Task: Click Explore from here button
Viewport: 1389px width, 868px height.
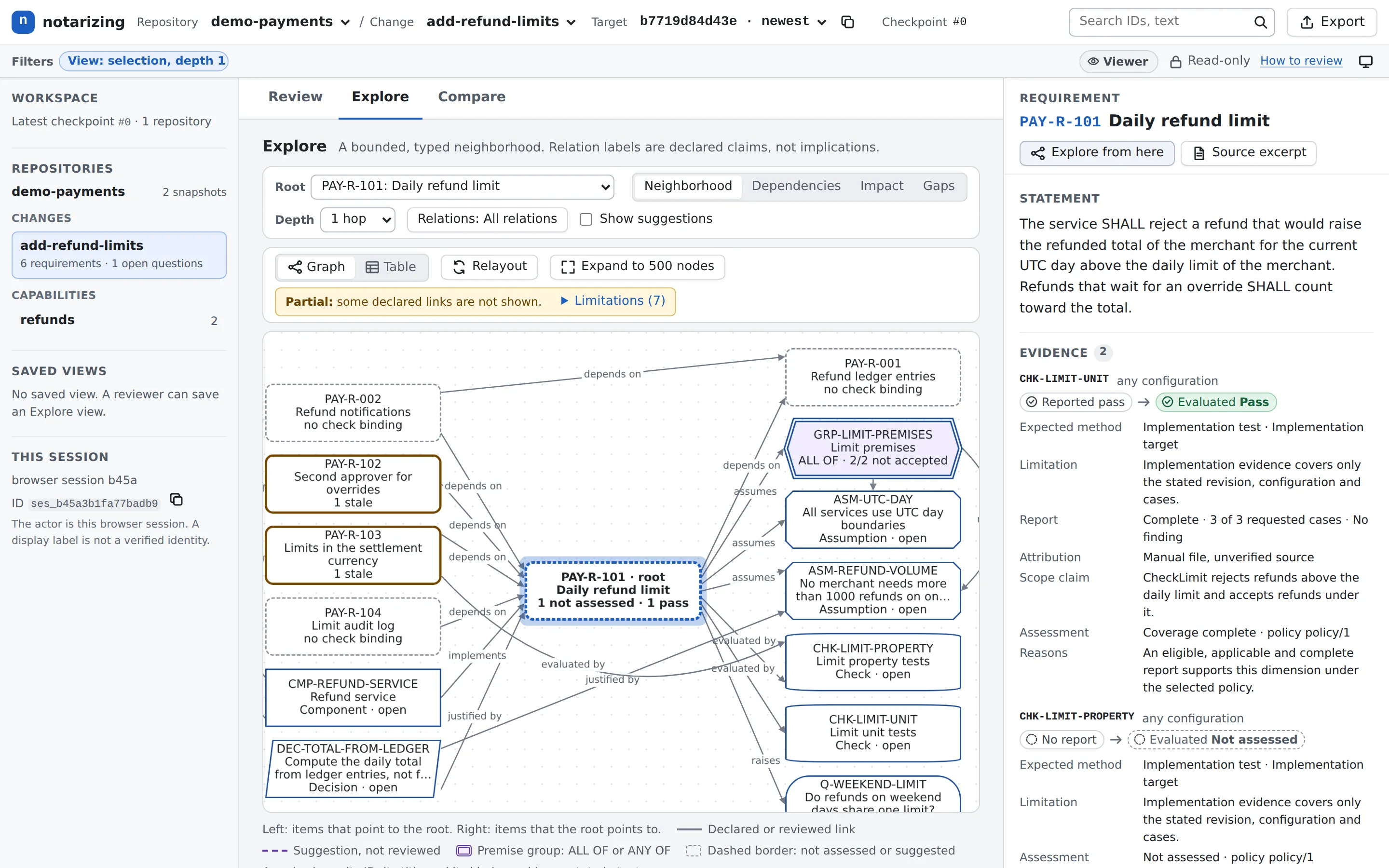Action: coord(1096,153)
